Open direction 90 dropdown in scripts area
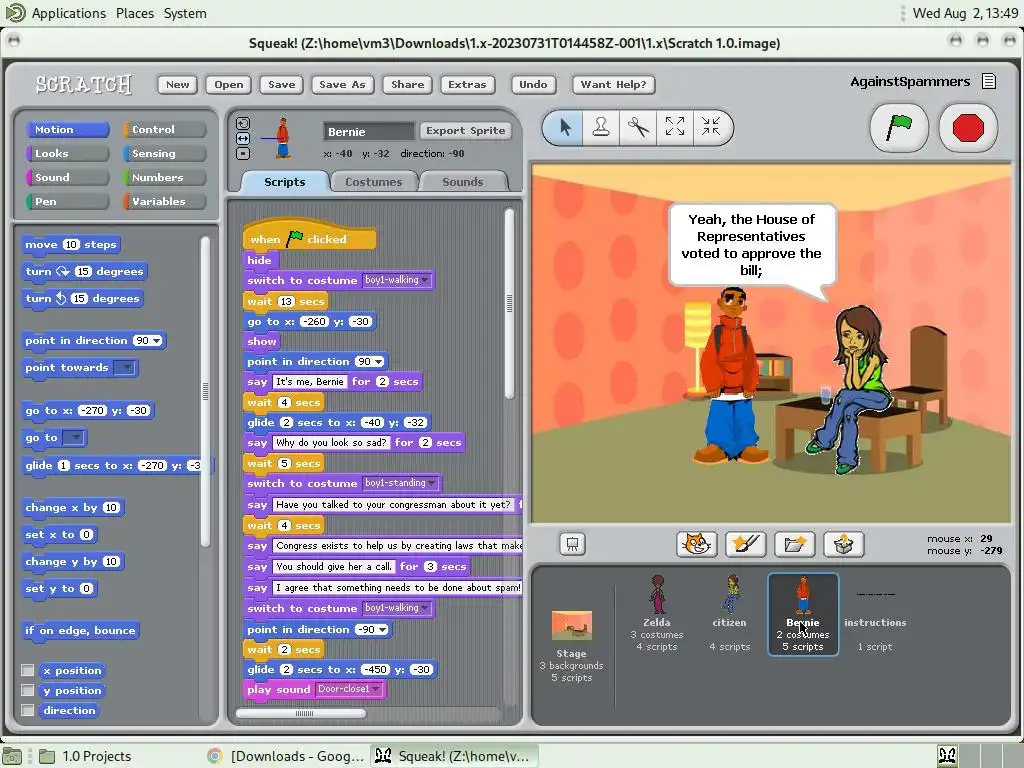This screenshot has width=1024, height=768. [x=378, y=362]
